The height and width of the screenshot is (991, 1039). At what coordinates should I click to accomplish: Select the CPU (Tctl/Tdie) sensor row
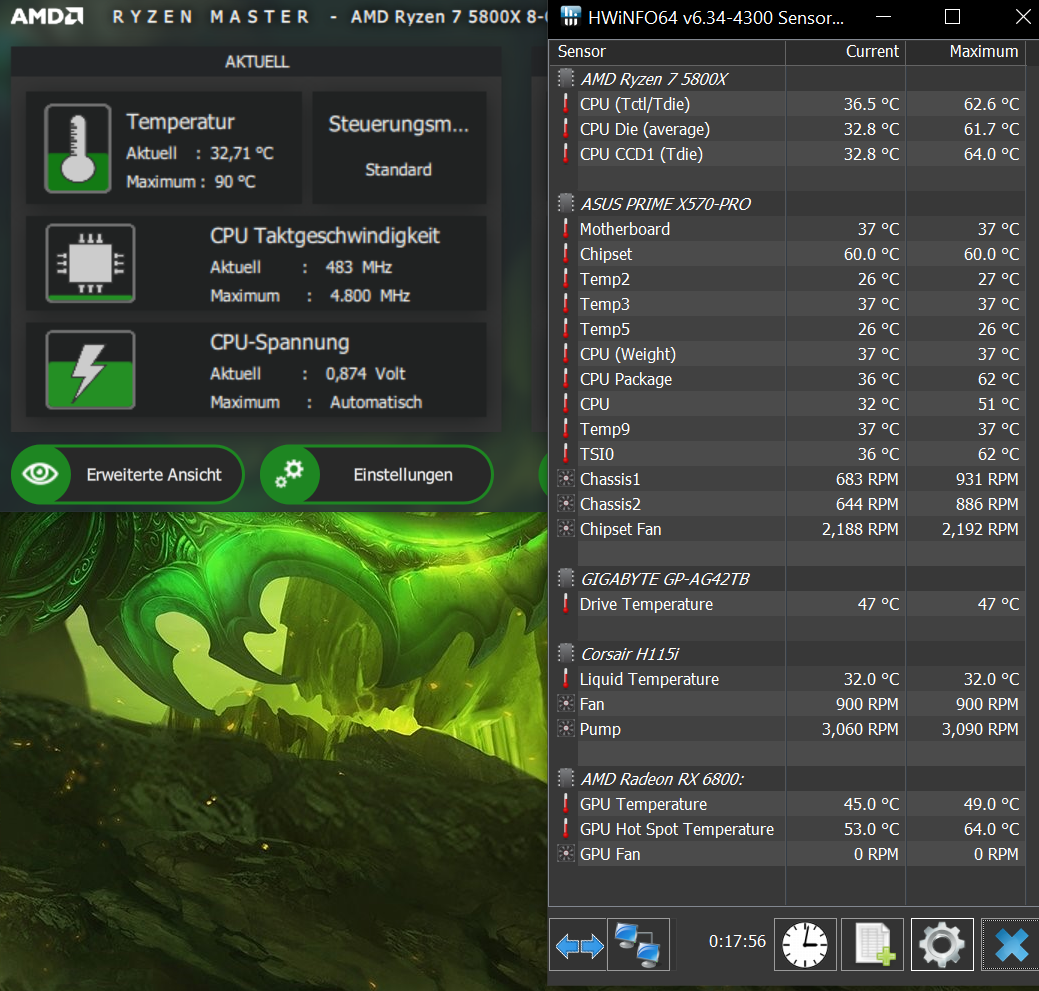788,104
